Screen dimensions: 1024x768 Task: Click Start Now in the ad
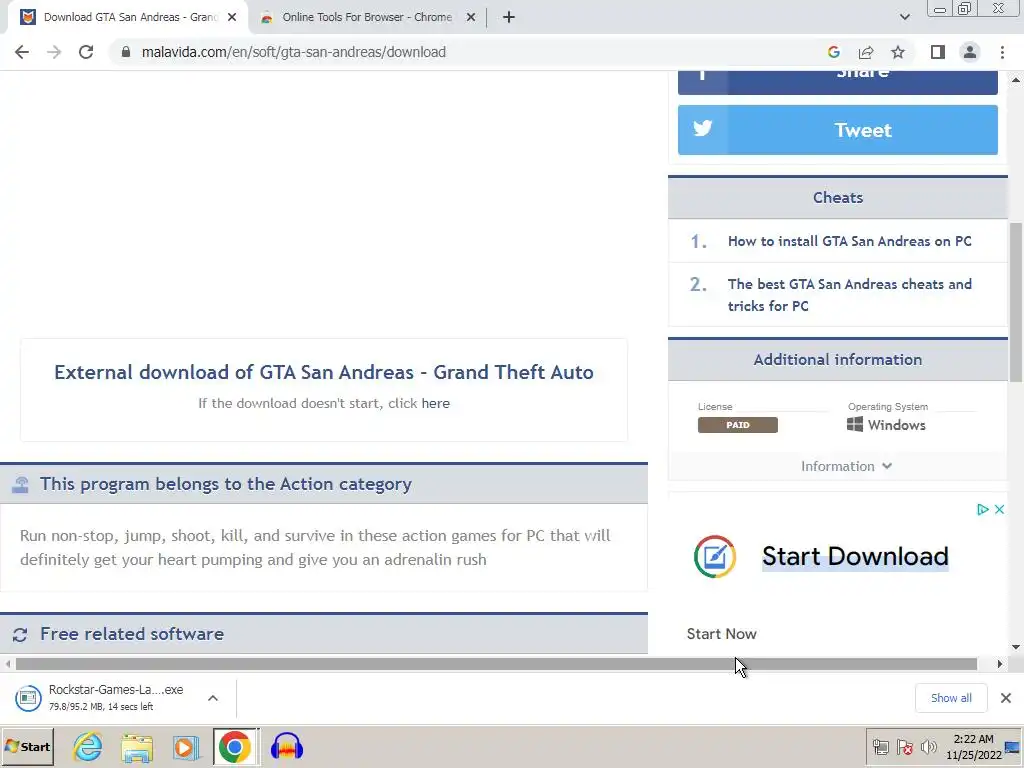[722, 633]
